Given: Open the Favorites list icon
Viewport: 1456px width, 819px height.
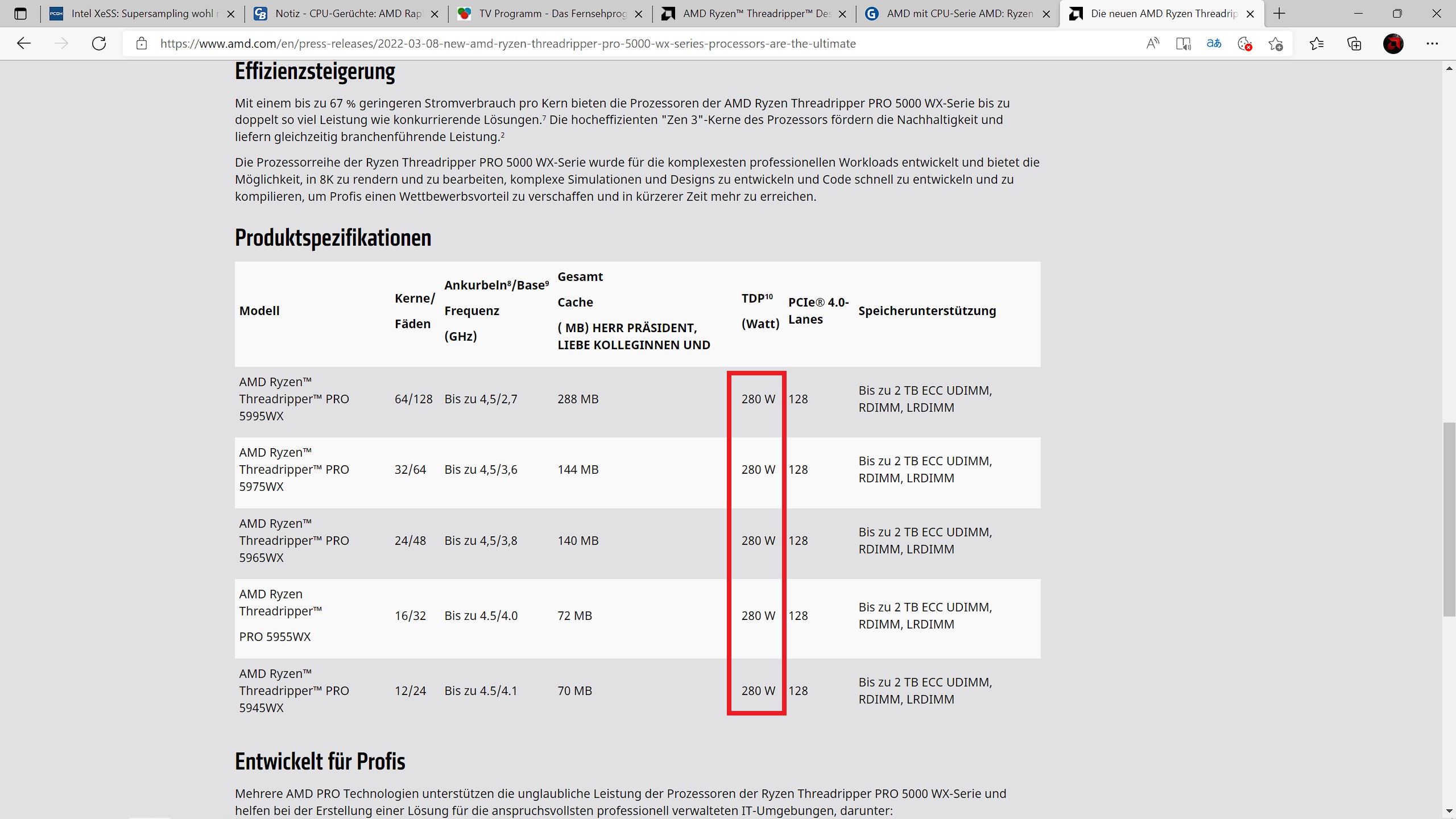Looking at the screenshot, I should [1316, 44].
